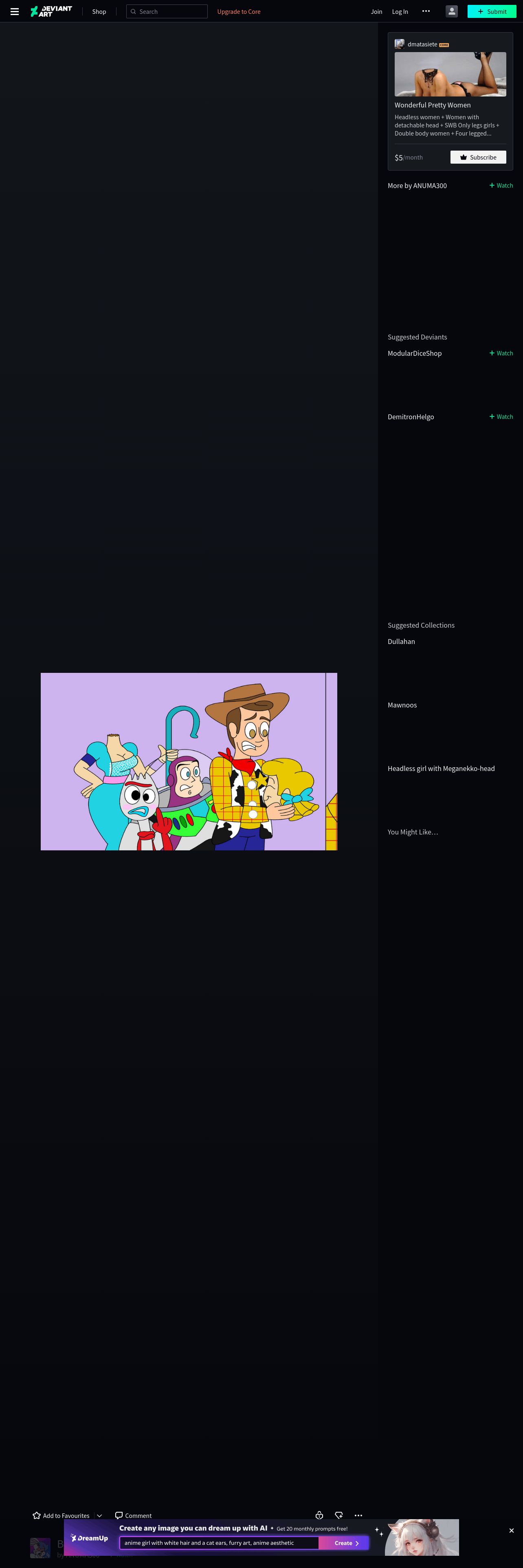523x1568 pixels.
Task: Click Join in the header
Action: pos(377,11)
